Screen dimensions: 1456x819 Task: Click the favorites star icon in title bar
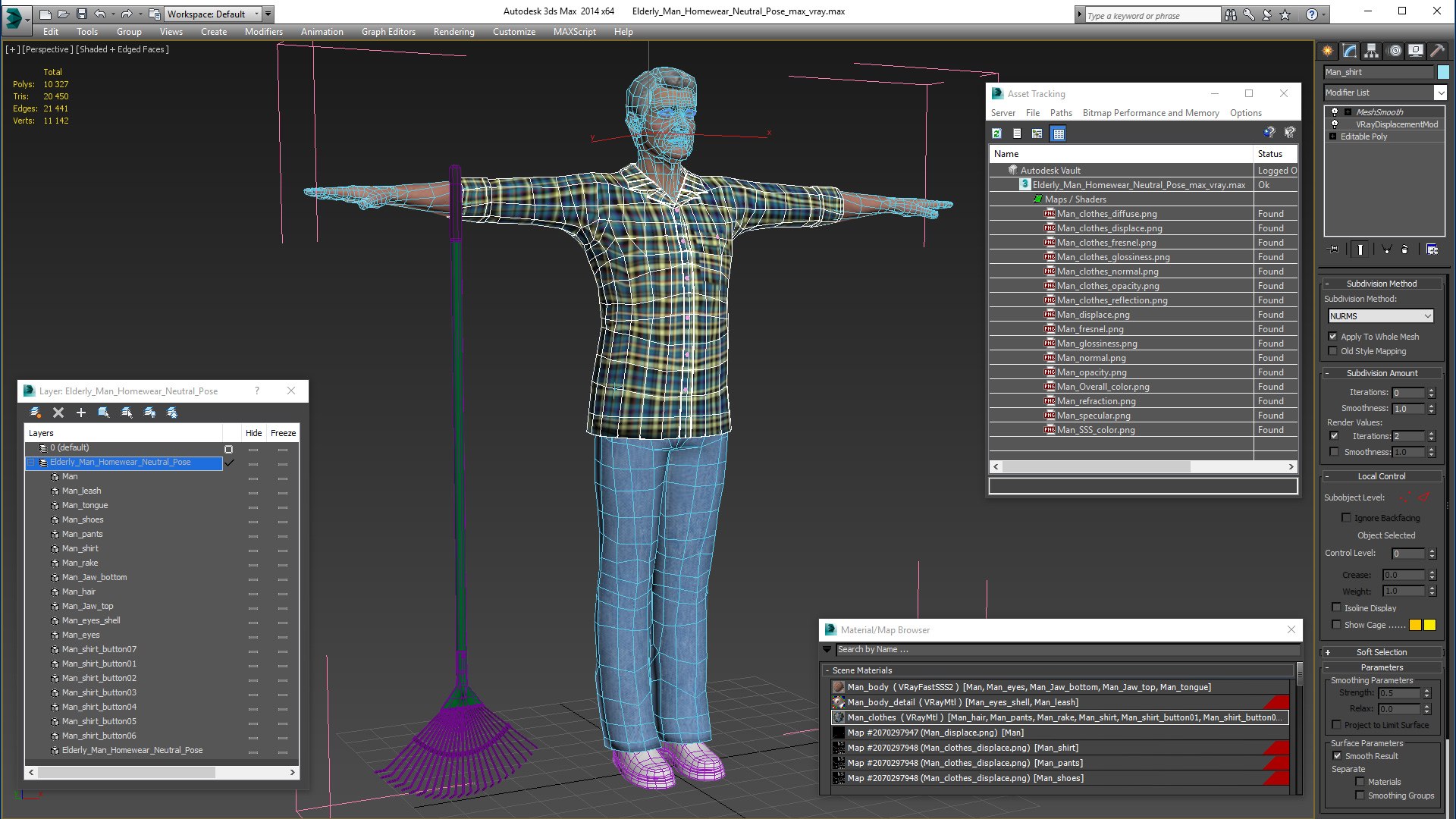1285,14
